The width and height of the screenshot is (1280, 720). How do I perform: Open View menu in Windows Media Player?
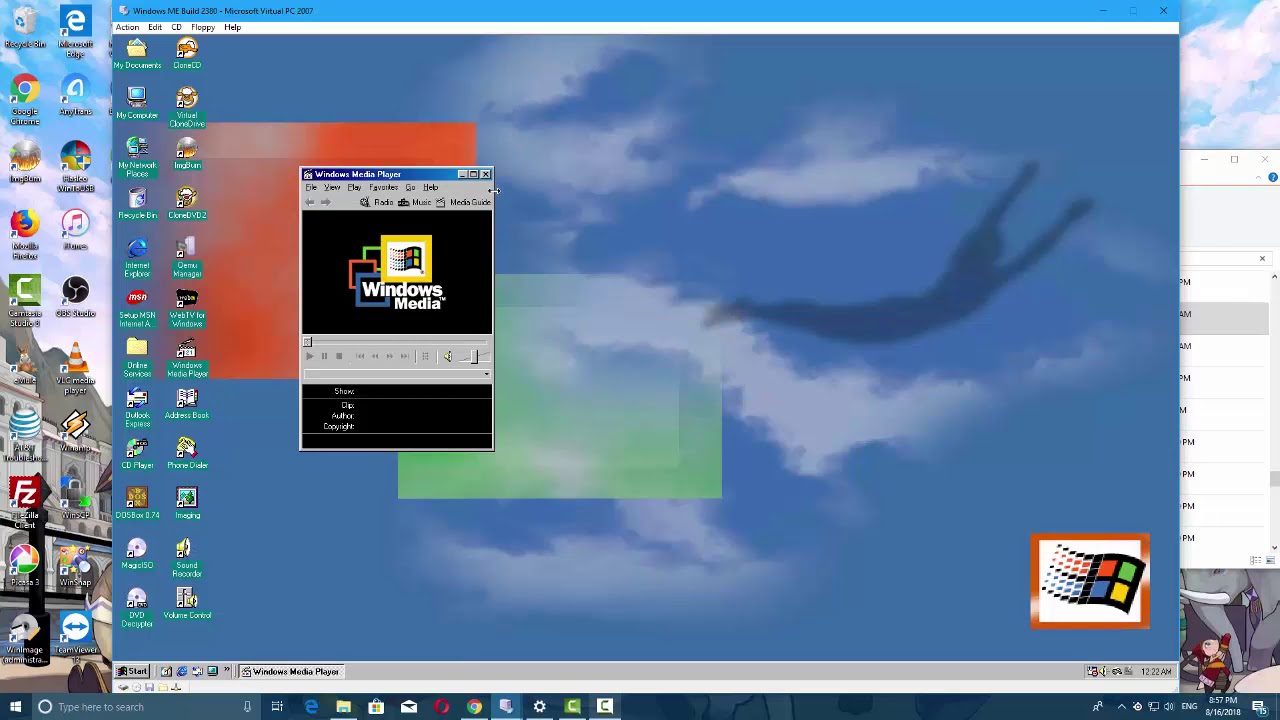[x=331, y=188]
